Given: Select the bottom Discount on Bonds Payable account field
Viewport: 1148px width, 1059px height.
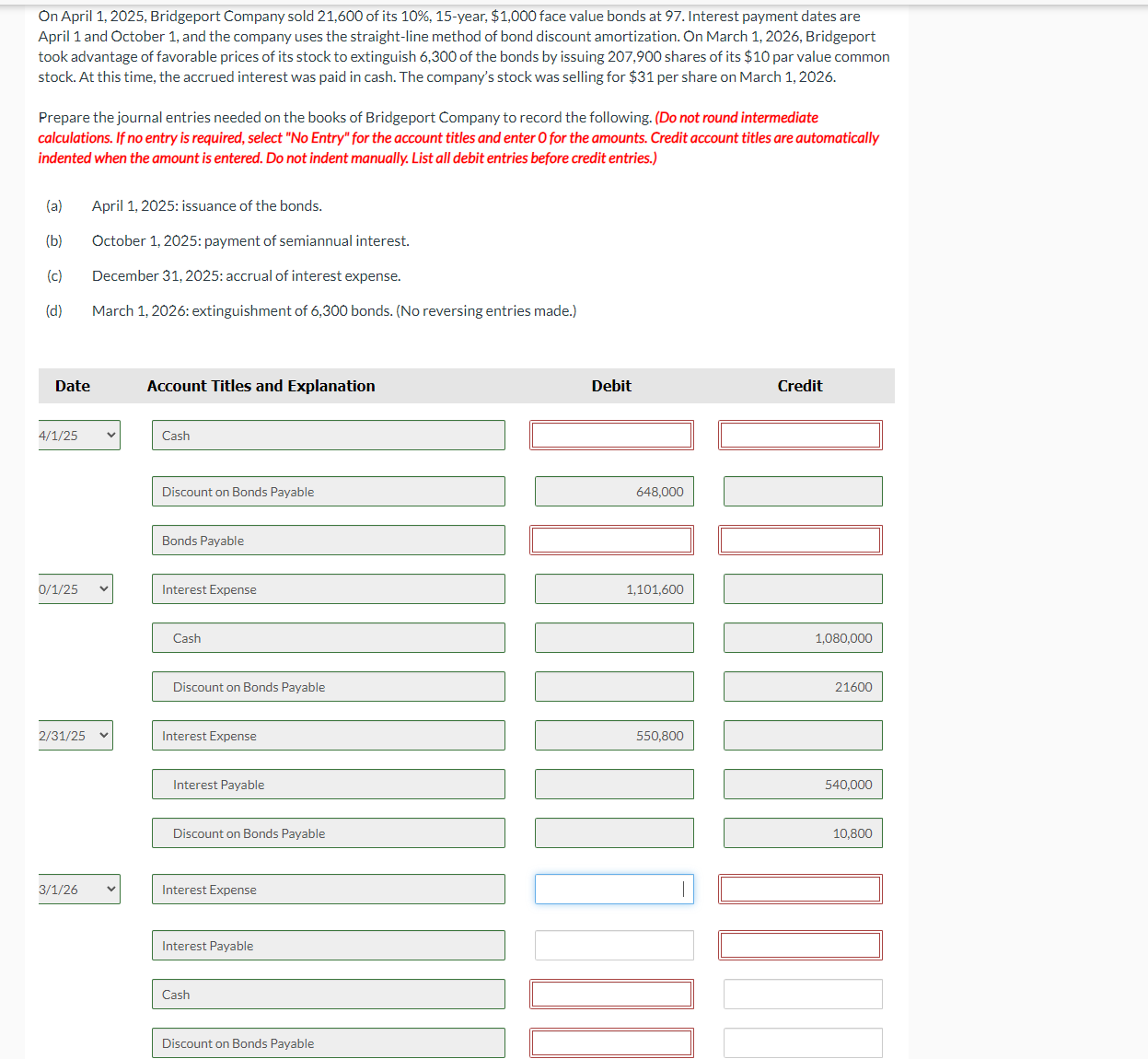Looking at the screenshot, I should [329, 1043].
